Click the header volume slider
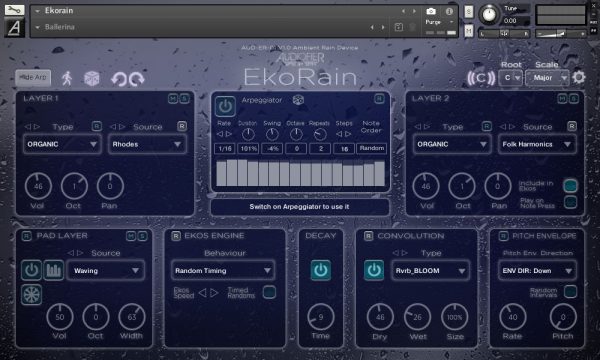Screen dimensions: 600x360 click(x=560, y=34)
